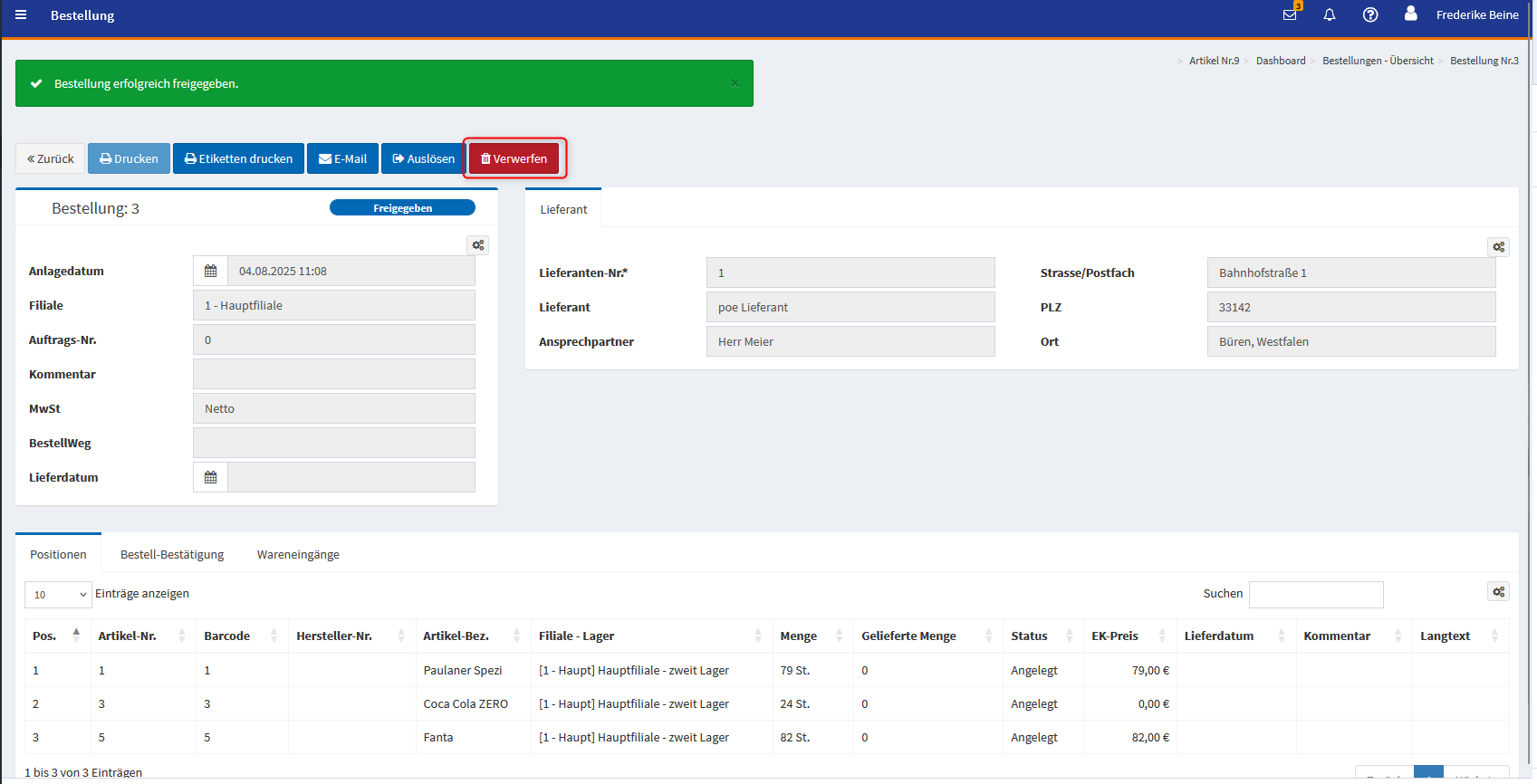
Task: Click the help question mark icon
Action: 1370,14
